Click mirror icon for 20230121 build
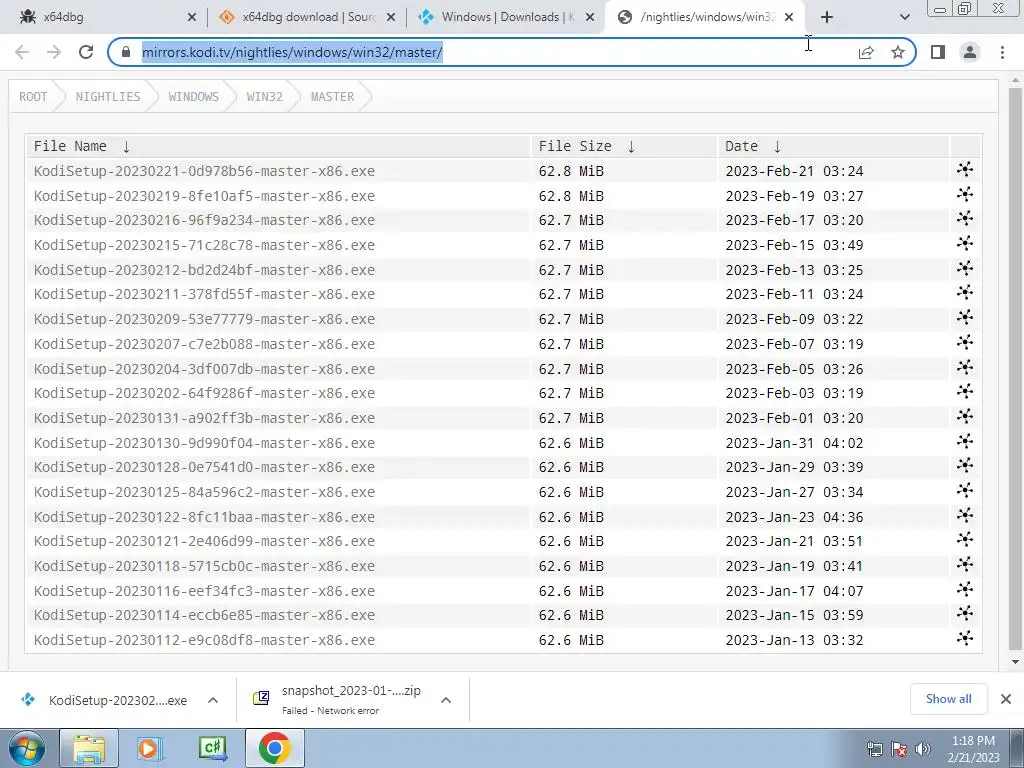The image size is (1024, 768). [x=965, y=540]
